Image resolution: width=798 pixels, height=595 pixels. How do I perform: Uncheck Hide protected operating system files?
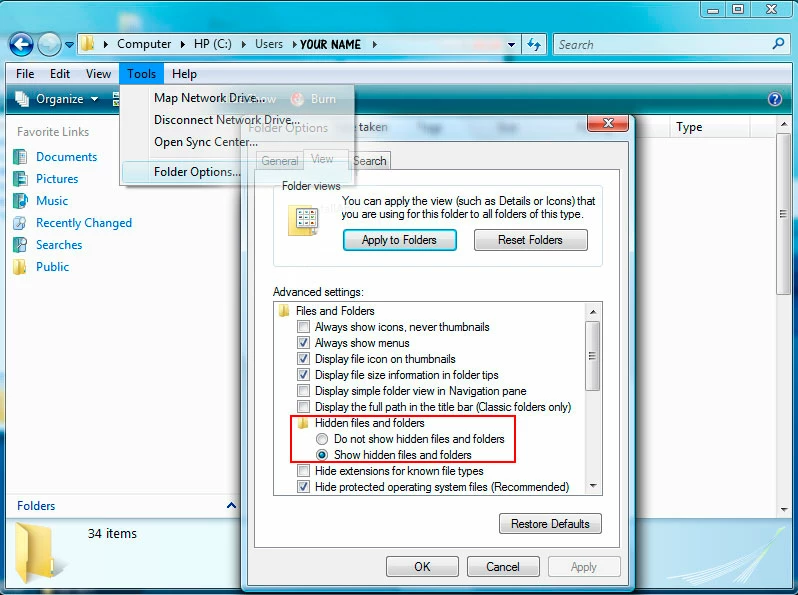[x=303, y=487]
